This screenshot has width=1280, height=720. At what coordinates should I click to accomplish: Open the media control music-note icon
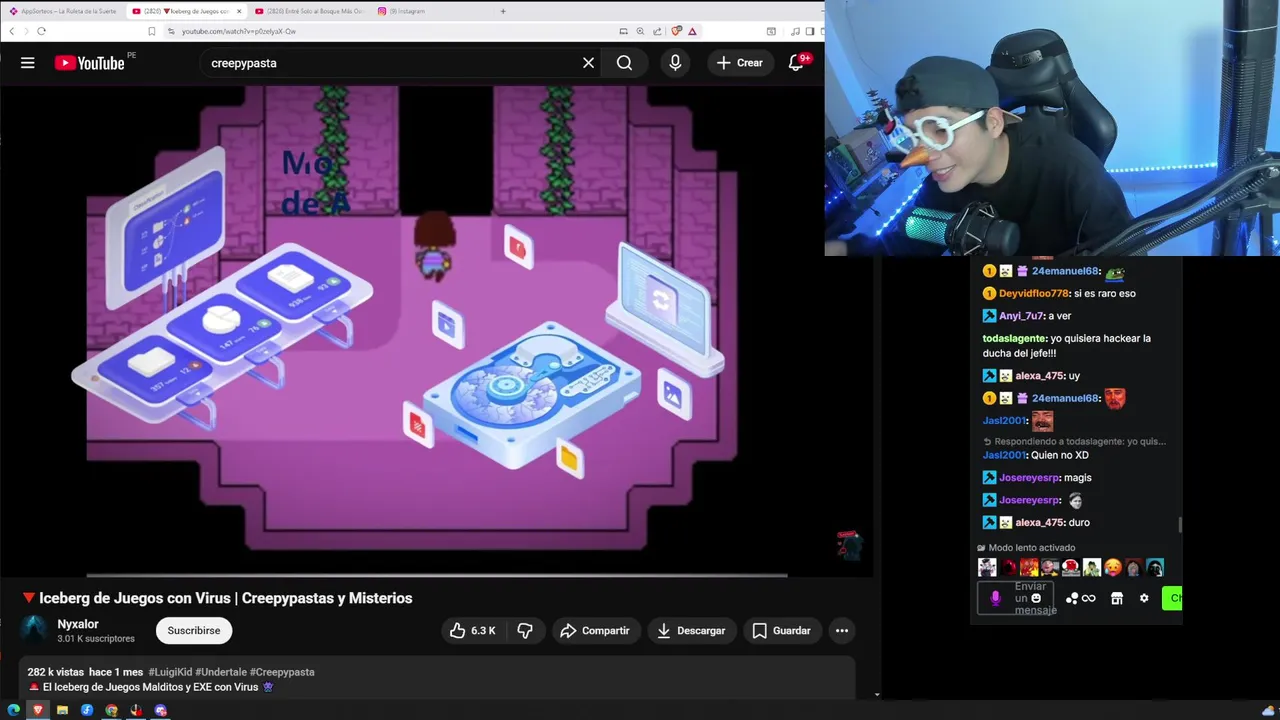coord(795,31)
